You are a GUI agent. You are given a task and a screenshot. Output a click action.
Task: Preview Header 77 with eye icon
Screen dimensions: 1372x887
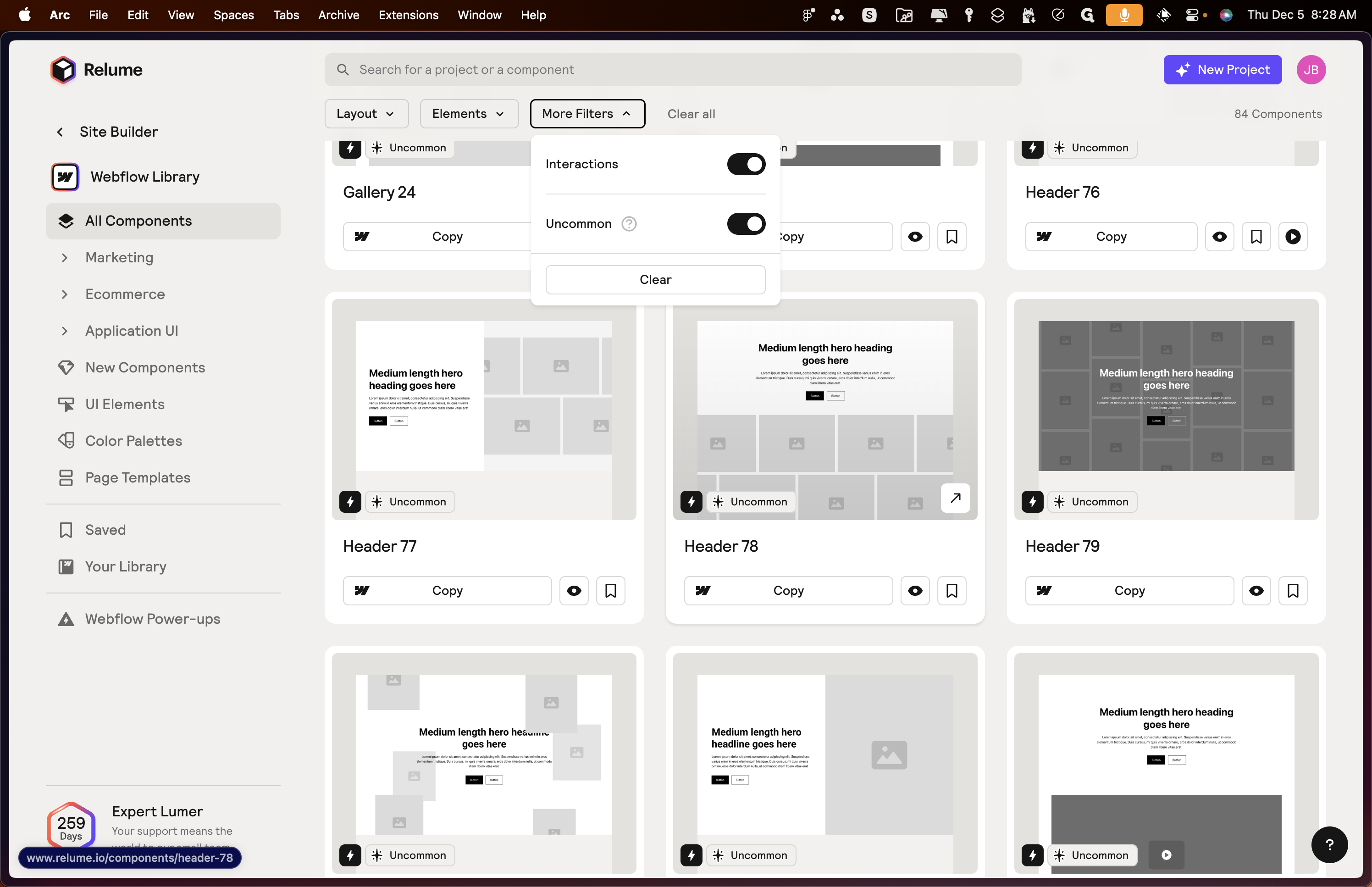click(574, 590)
